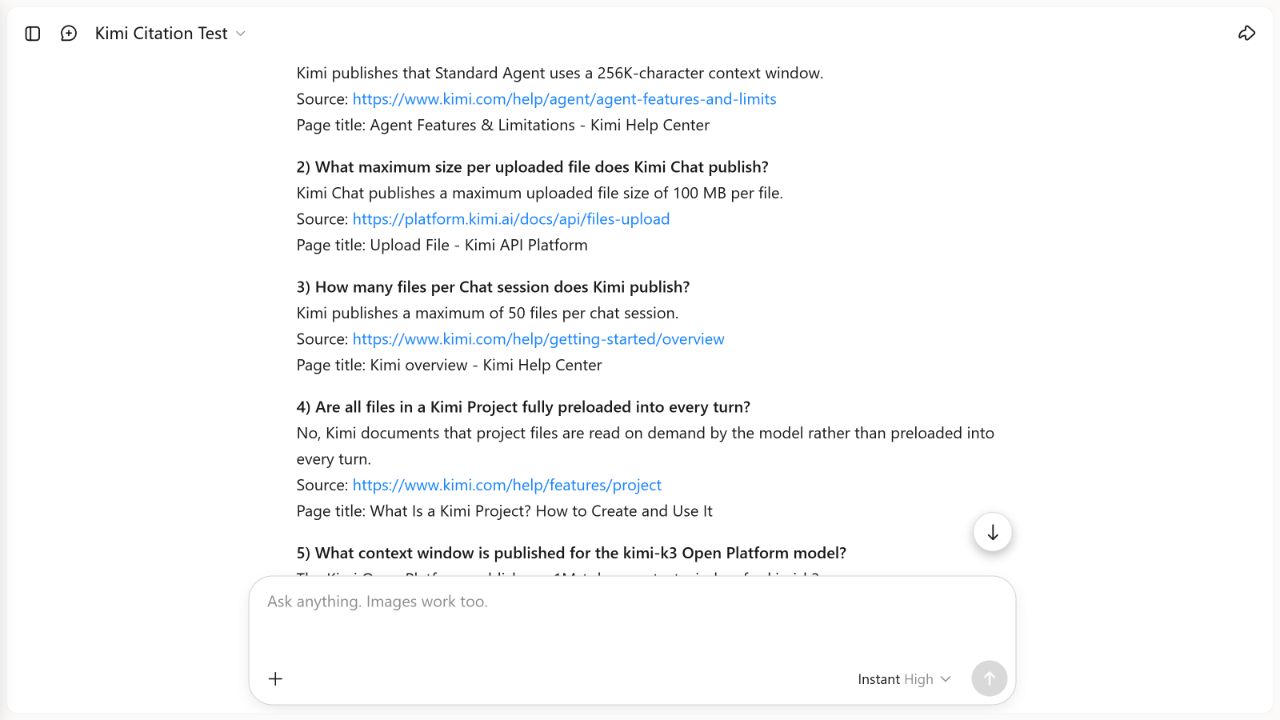Screen dimensions: 1280x720
Task: Toggle the sidebar panel icon
Action: (33, 33)
